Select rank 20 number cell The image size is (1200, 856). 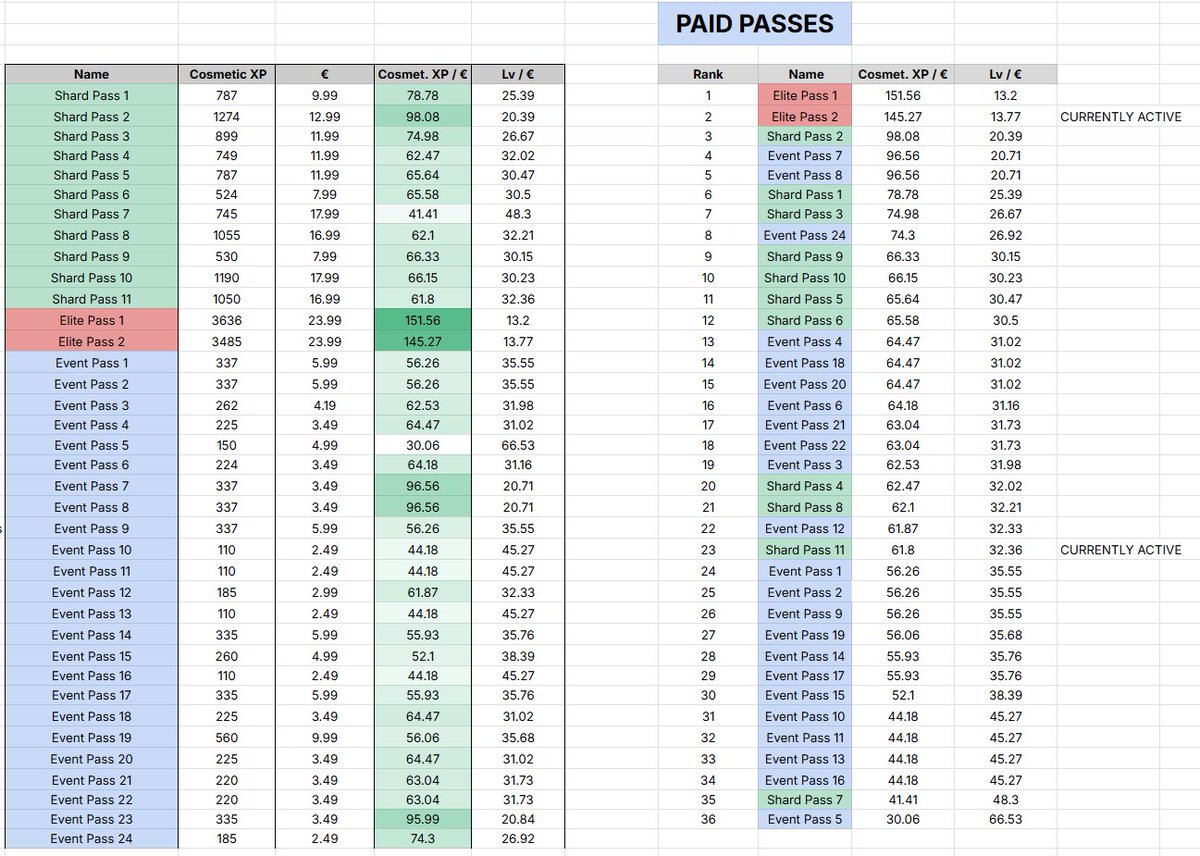[708, 486]
